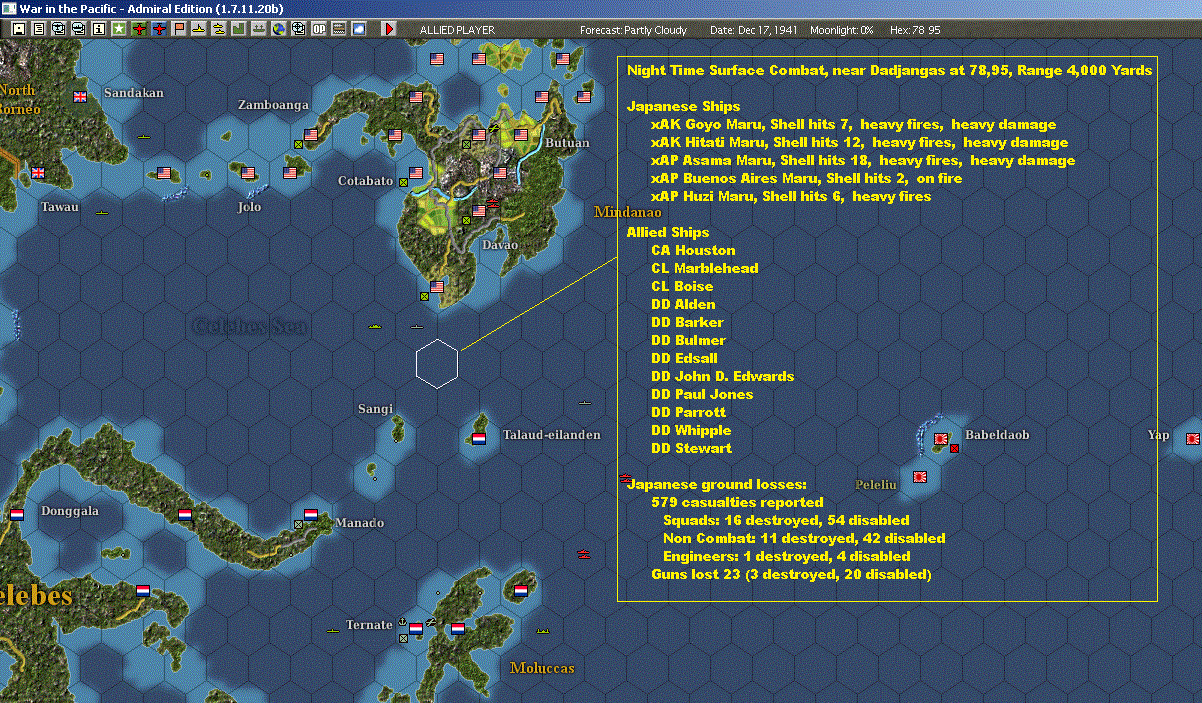The height and width of the screenshot is (703, 1202).
Task: Click the British flag at Sandakan
Action: [x=80, y=97]
